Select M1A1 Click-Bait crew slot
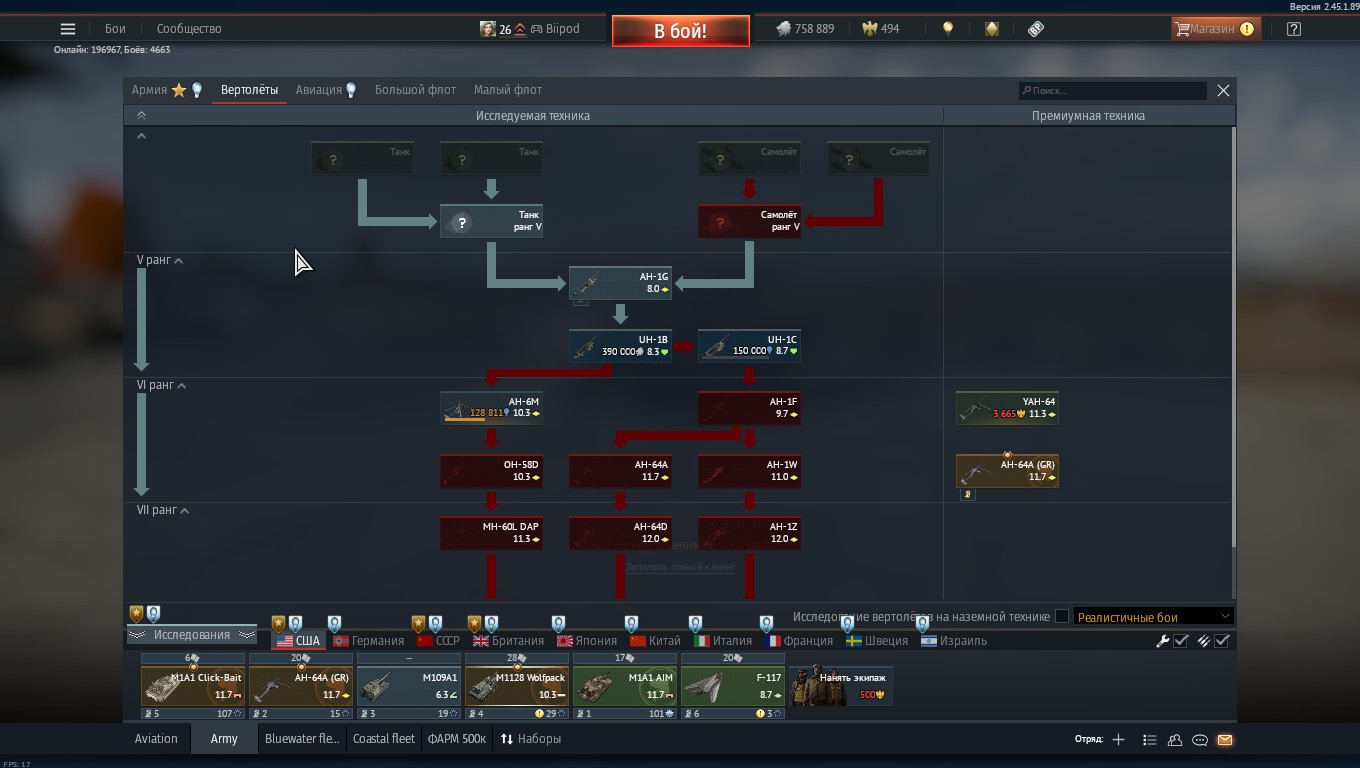Image resolution: width=1360 pixels, height=768 pixels. pyautogui.click(x=193, y=686)
